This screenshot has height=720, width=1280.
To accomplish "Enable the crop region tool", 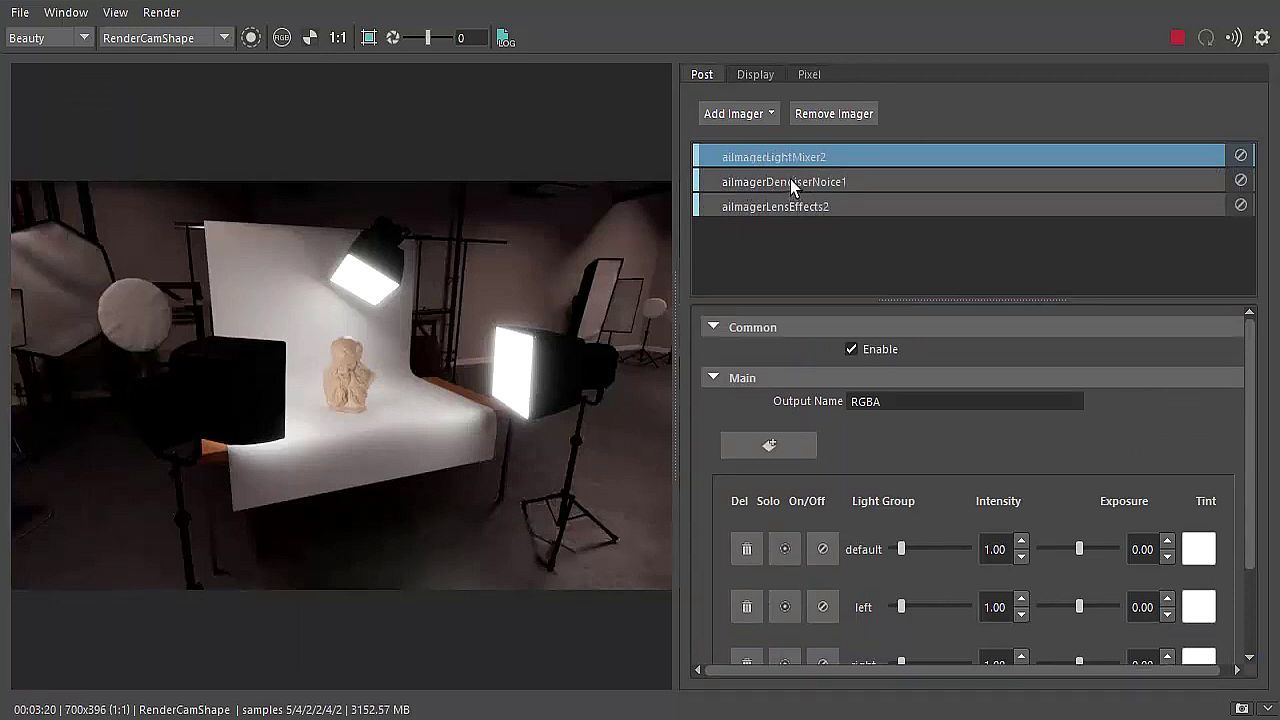I will pyautogui.click(x=369, y=38).
